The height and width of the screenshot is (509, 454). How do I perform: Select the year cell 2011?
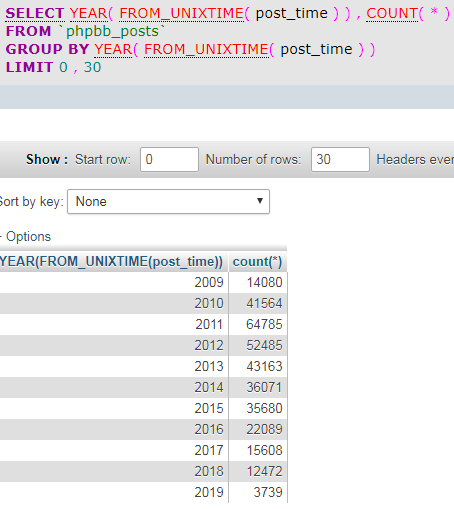point(209,324)
